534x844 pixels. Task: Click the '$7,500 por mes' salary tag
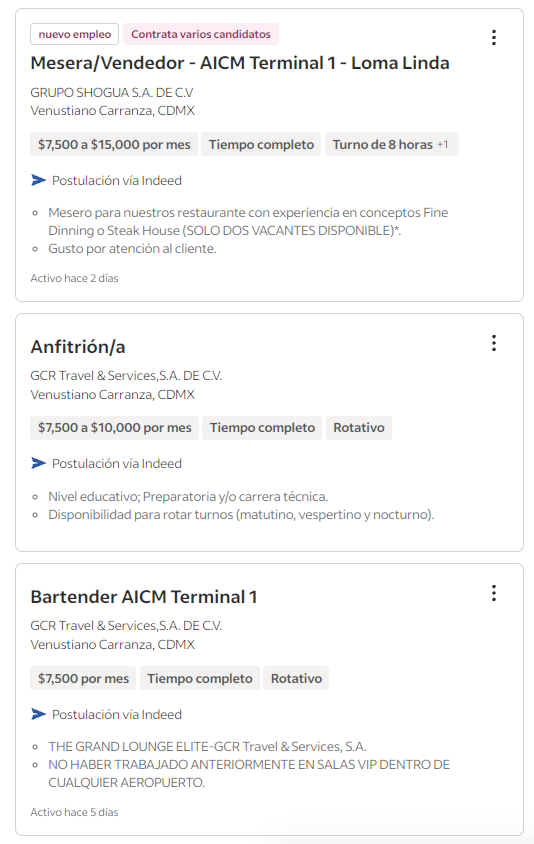83,678
